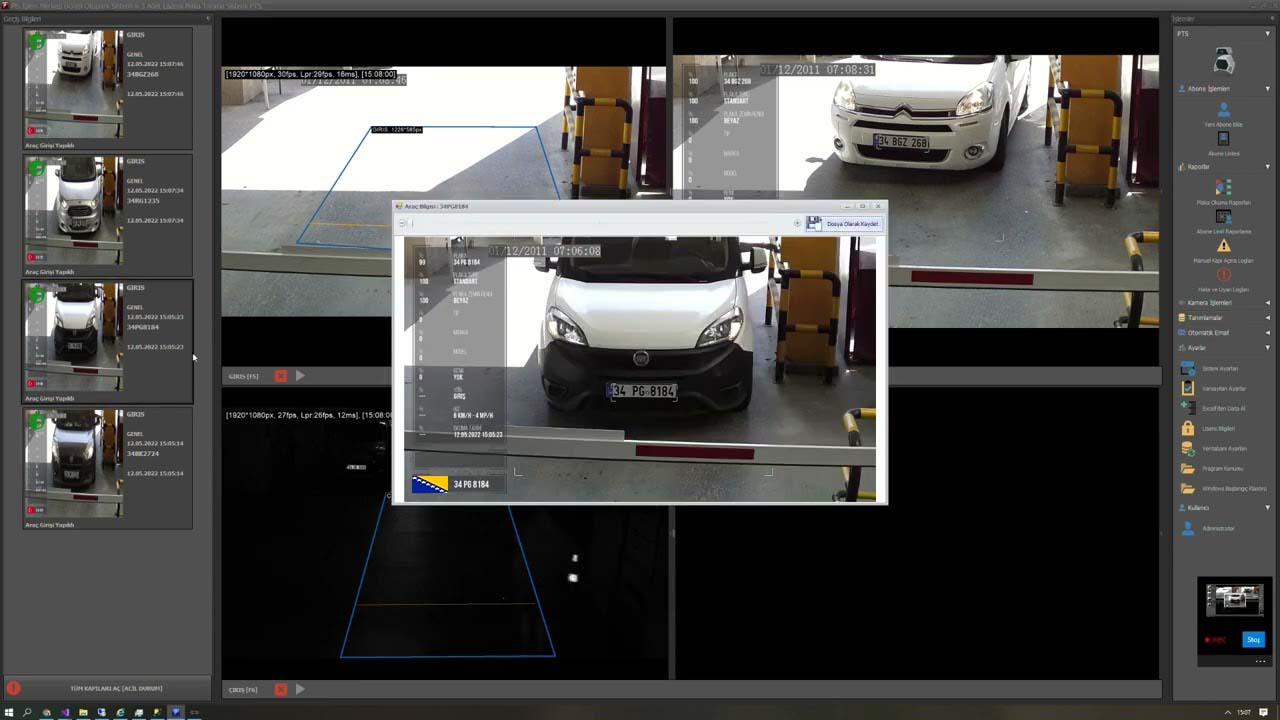The width and height of the screenshot is (1280, 720).
Task: Click Dosya Olarak Kaydet button
Action: [x=845, y=224]
